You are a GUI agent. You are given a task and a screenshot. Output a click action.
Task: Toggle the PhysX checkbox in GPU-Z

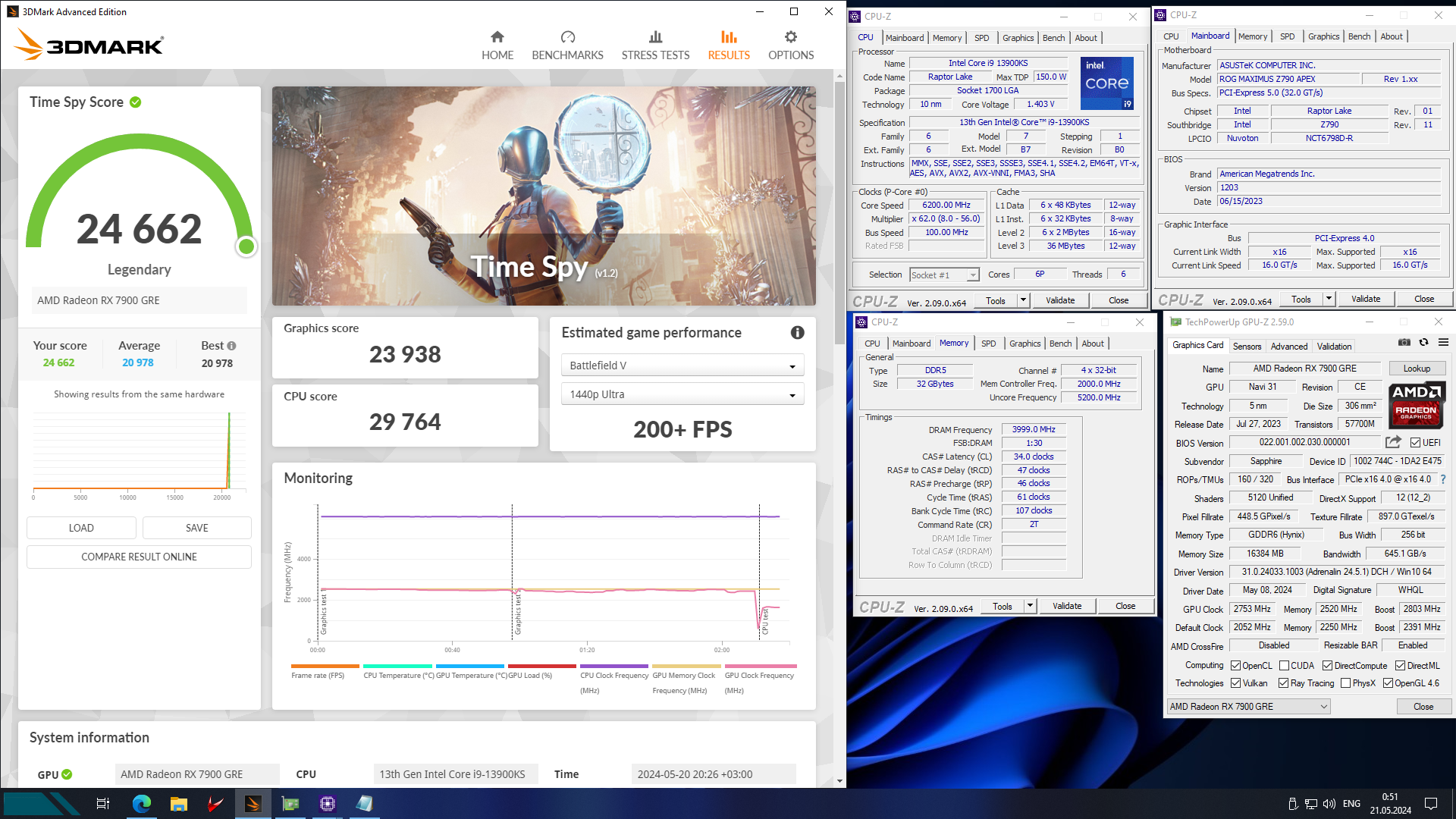(x=1345, y=683)
